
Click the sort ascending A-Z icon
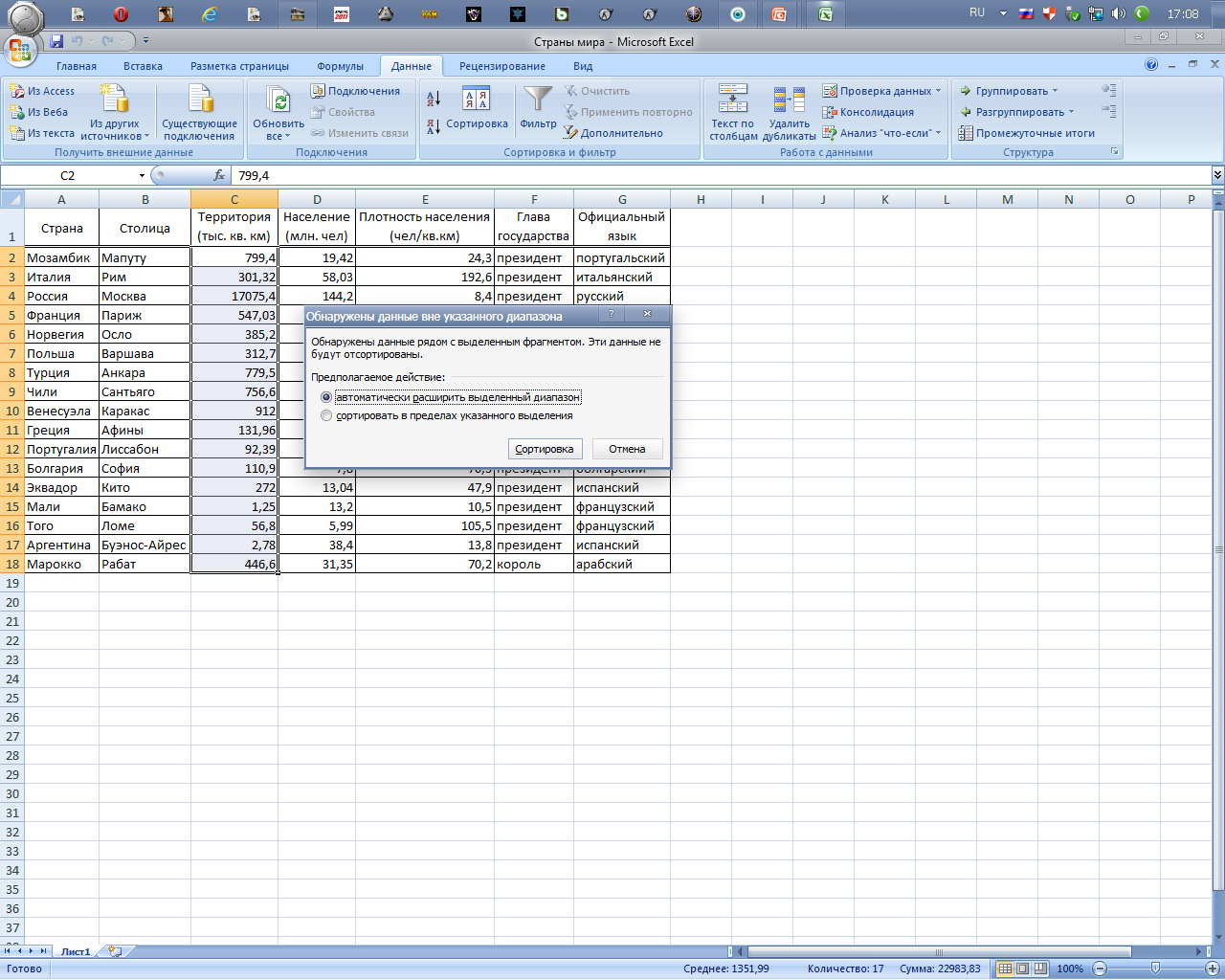click(433, 98)
